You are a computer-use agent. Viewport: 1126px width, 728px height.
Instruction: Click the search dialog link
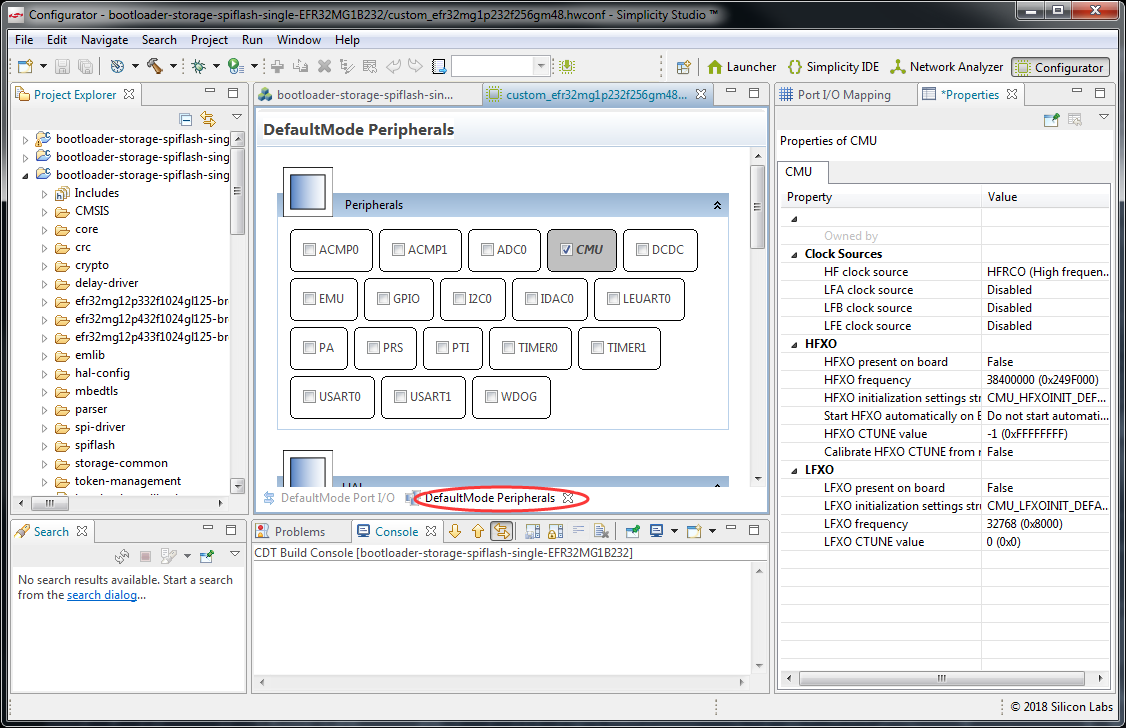pyautogui.click(x=102, y=595)
